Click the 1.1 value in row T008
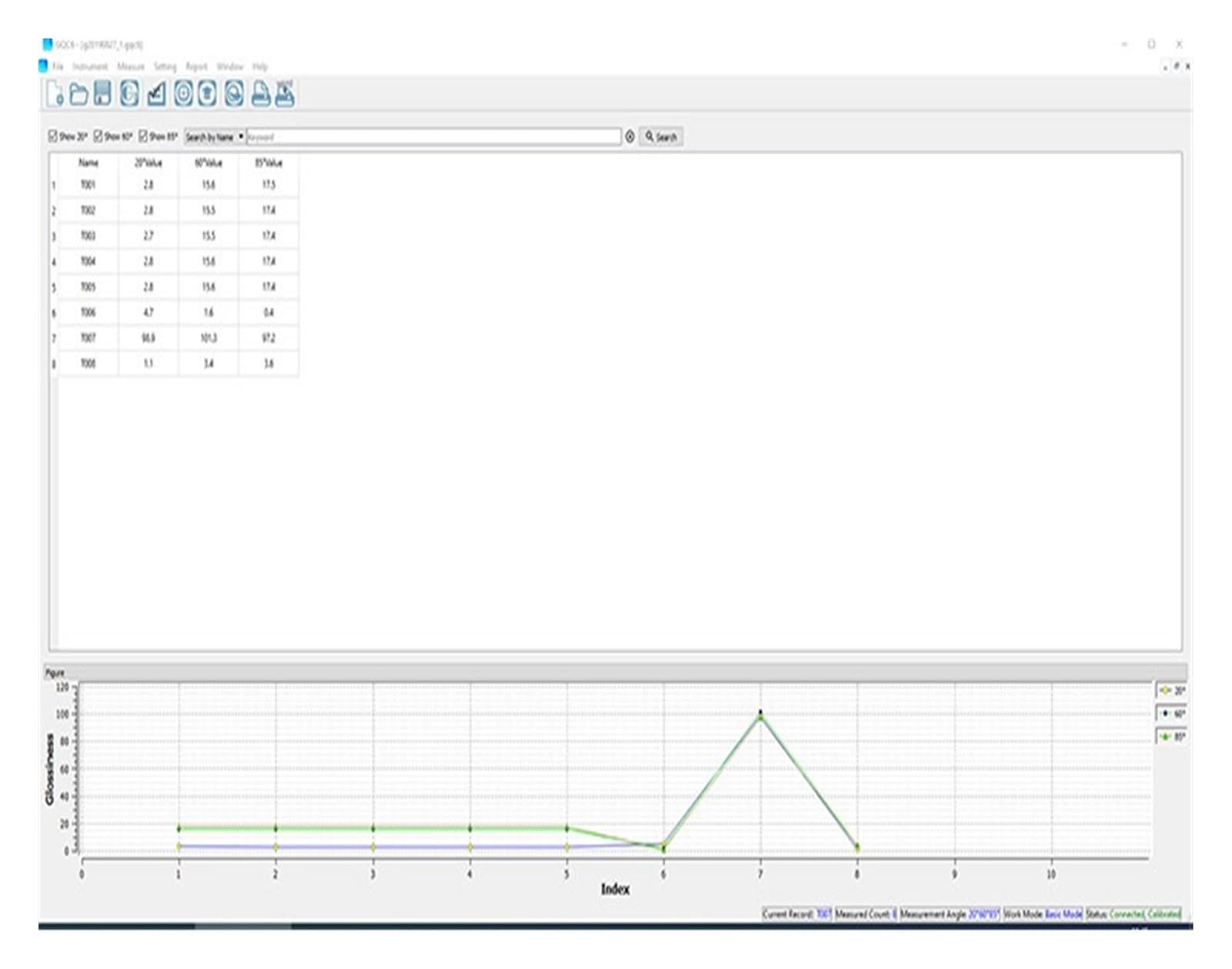This screenshot has height=969, width=1232. click(x=148, y=363)
